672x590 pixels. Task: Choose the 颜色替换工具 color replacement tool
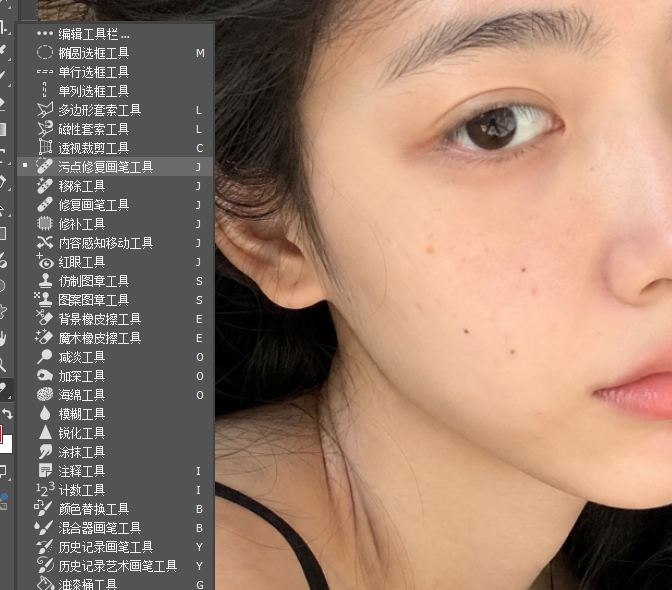[115, 509]
